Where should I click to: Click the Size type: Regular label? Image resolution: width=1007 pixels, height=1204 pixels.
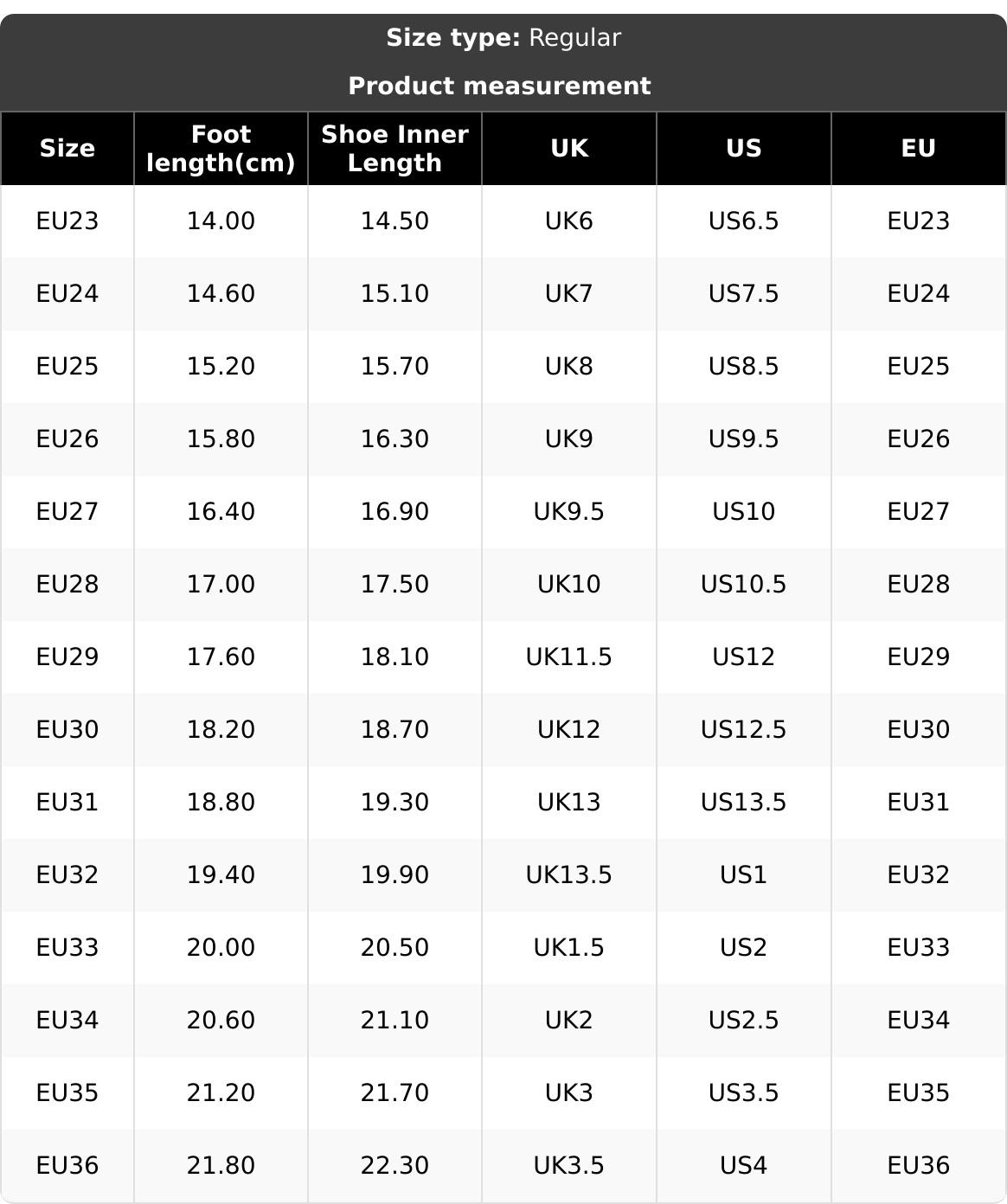[503, 38]
